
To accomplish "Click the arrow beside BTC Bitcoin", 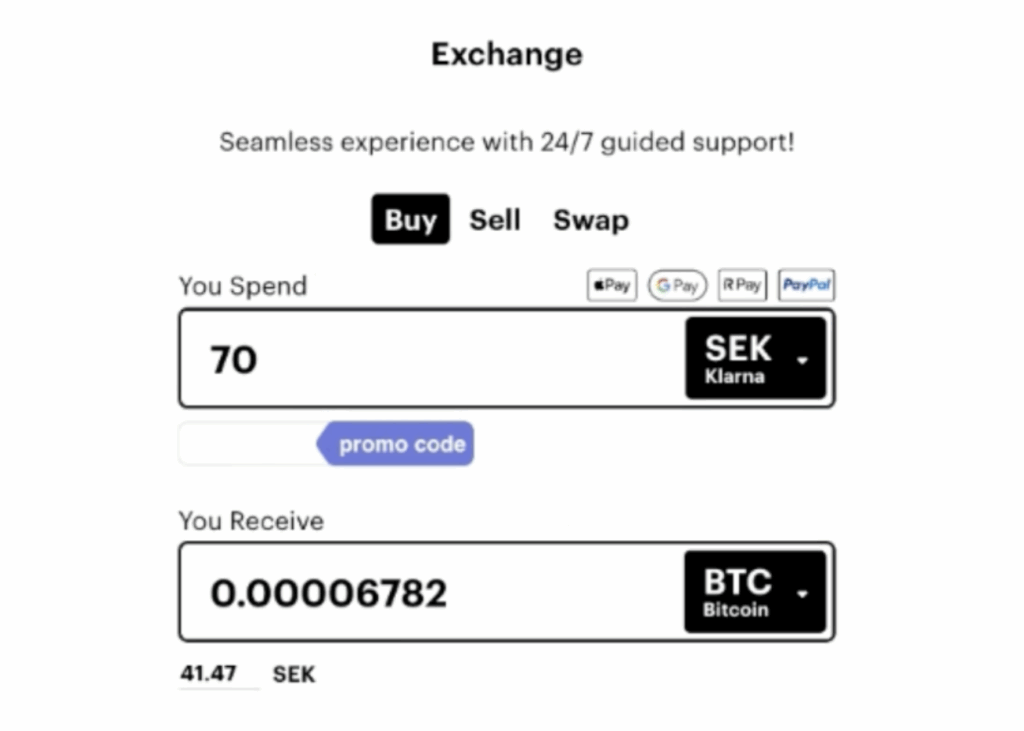I will click(802, 593).
